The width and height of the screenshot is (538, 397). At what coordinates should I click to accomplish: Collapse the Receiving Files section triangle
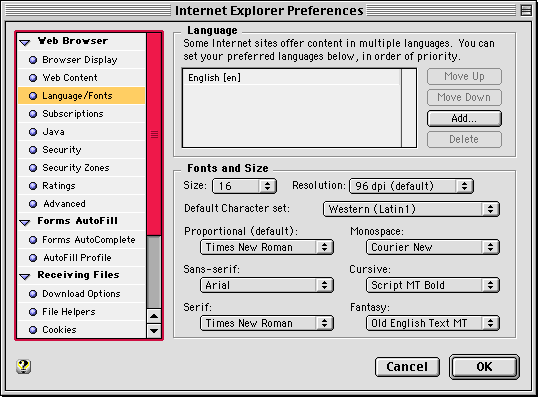[25, 276]
